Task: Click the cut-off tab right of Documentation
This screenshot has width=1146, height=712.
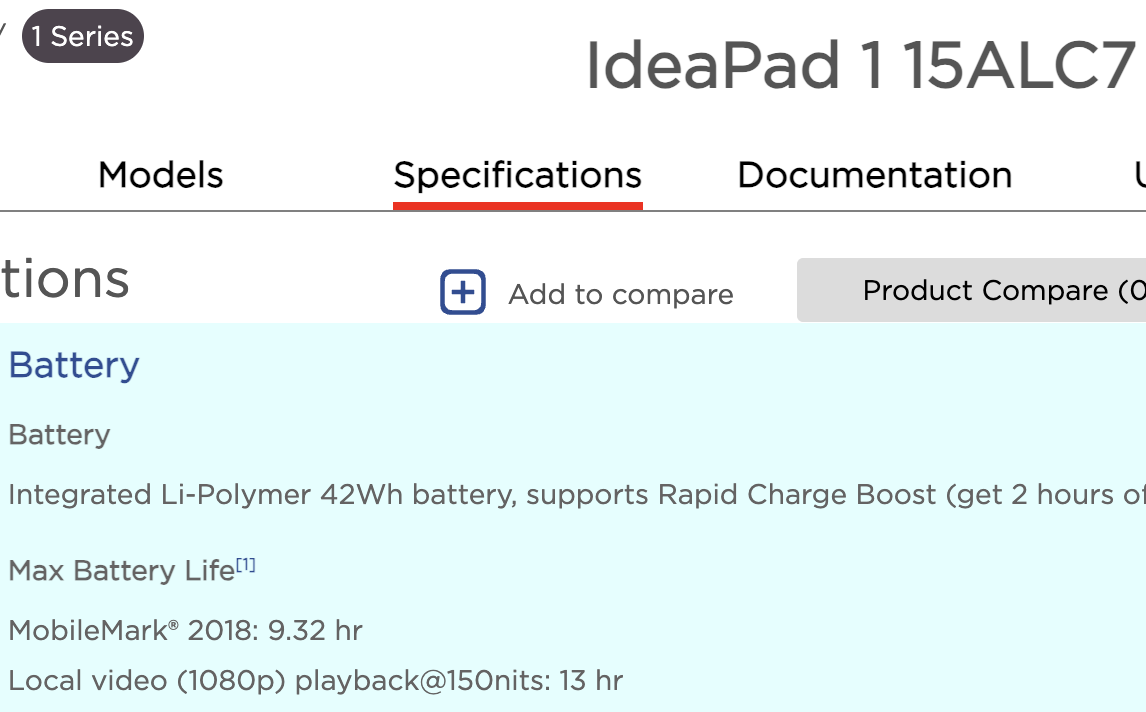Action: pyautogui.click(x=1138, y=175)
